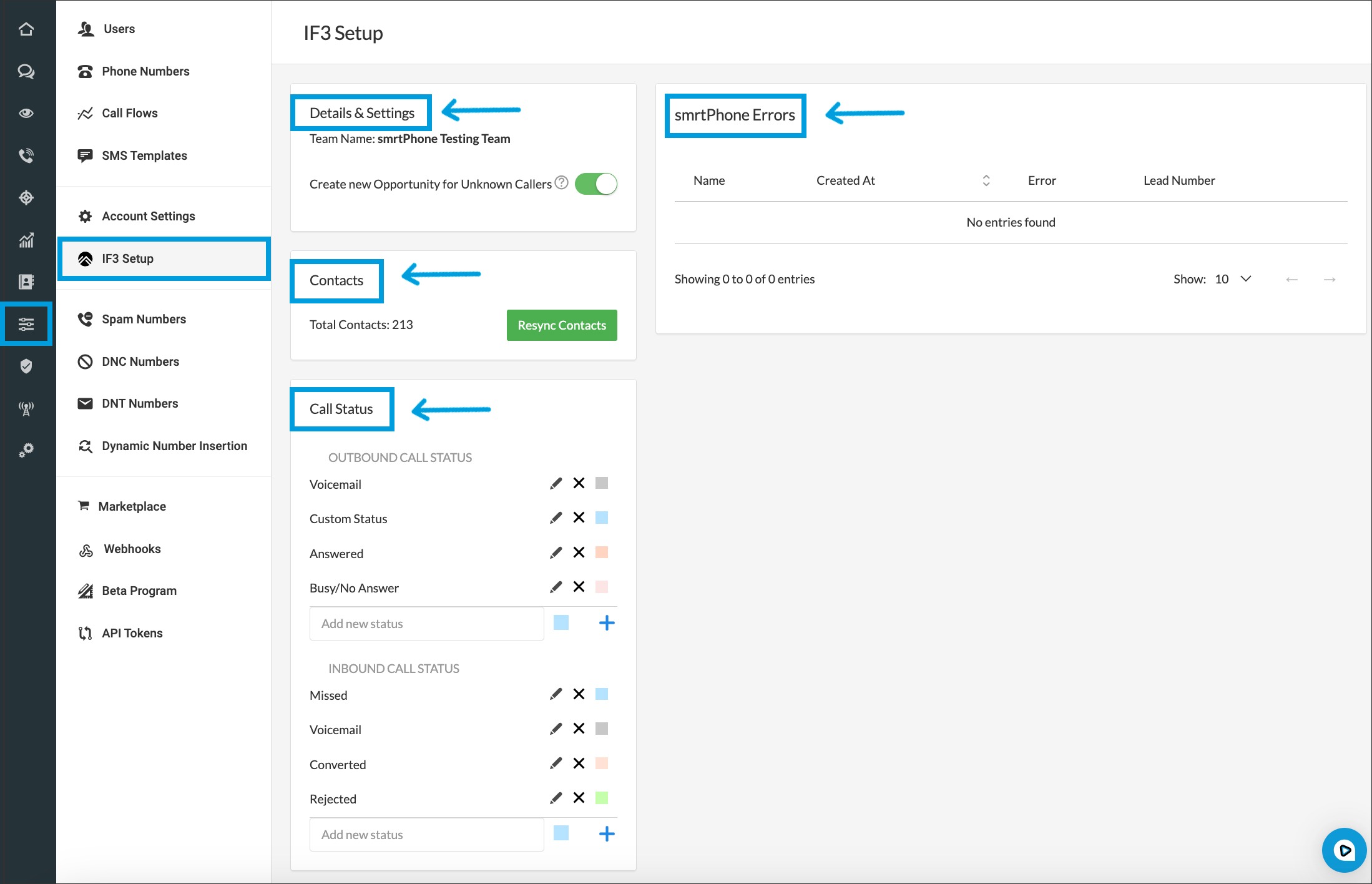
Task: Click the home icon in left rail
Action: point(26,29)
